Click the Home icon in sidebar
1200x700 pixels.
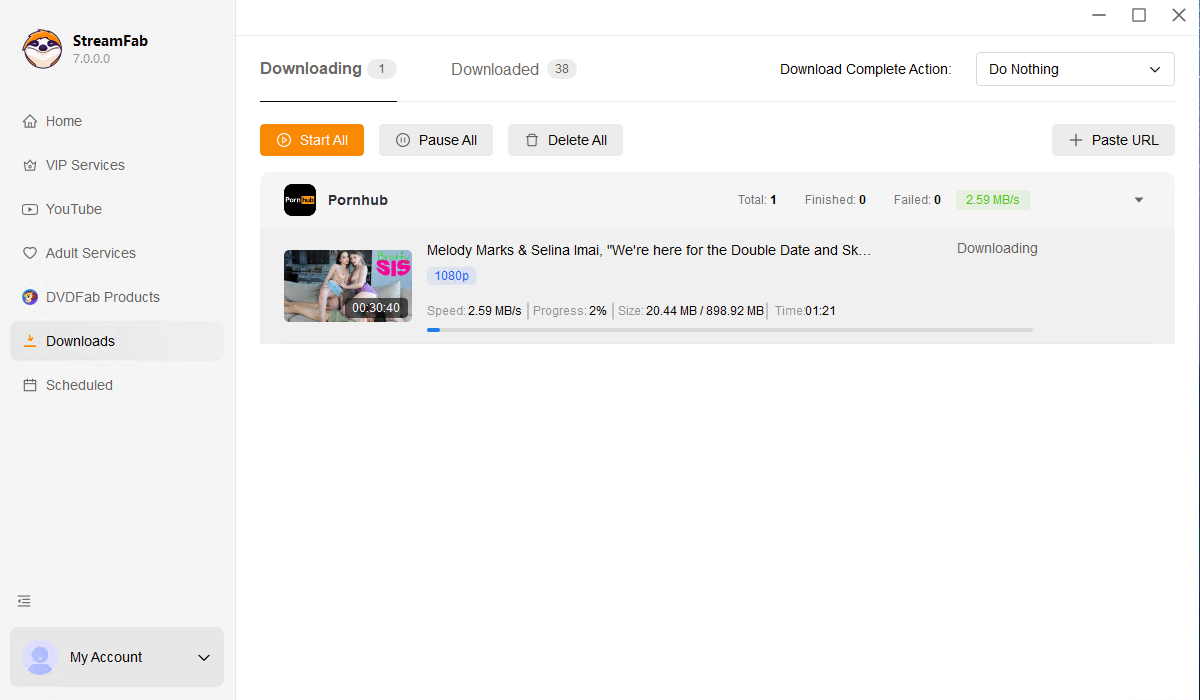point(30,121)
